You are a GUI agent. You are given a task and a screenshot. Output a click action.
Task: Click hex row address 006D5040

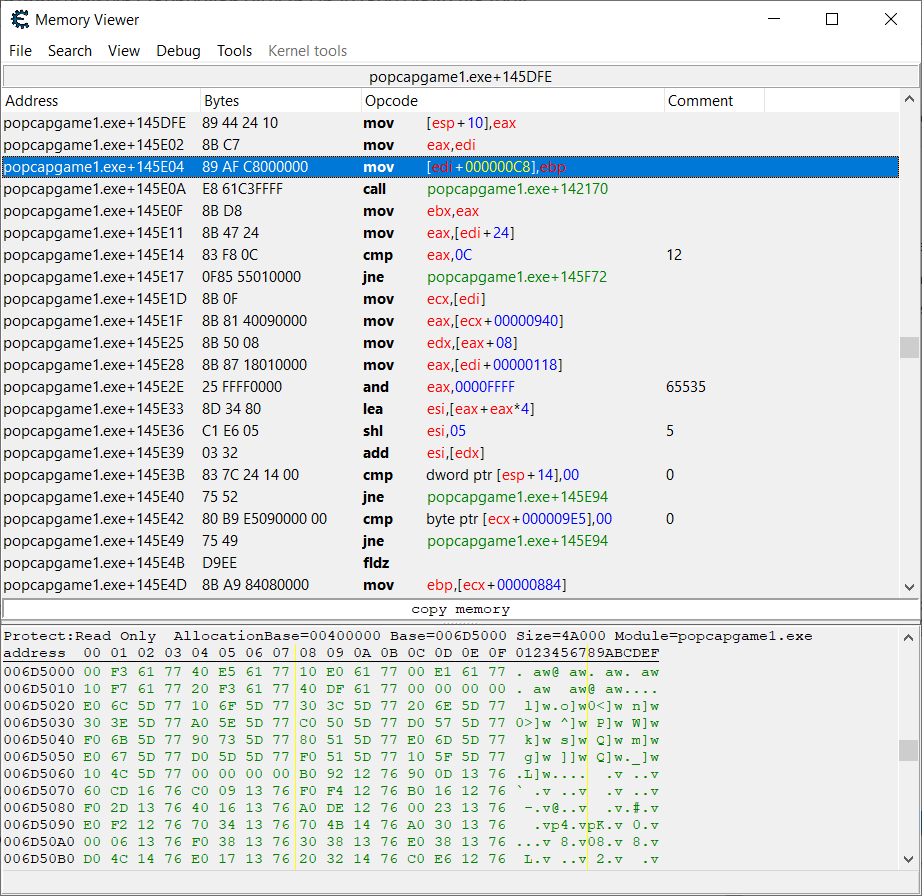click(x=39, y=740)
